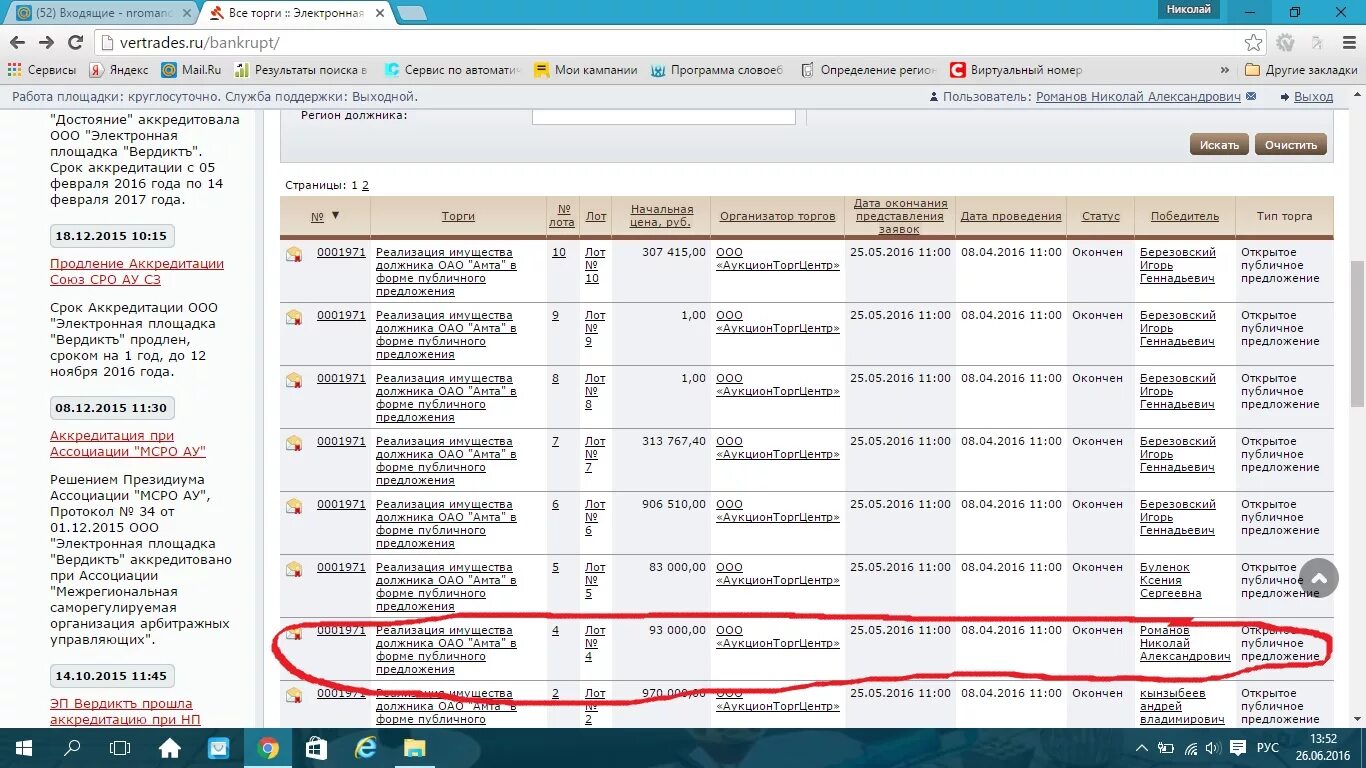Switch to the Все торги tab

point(296,13)
